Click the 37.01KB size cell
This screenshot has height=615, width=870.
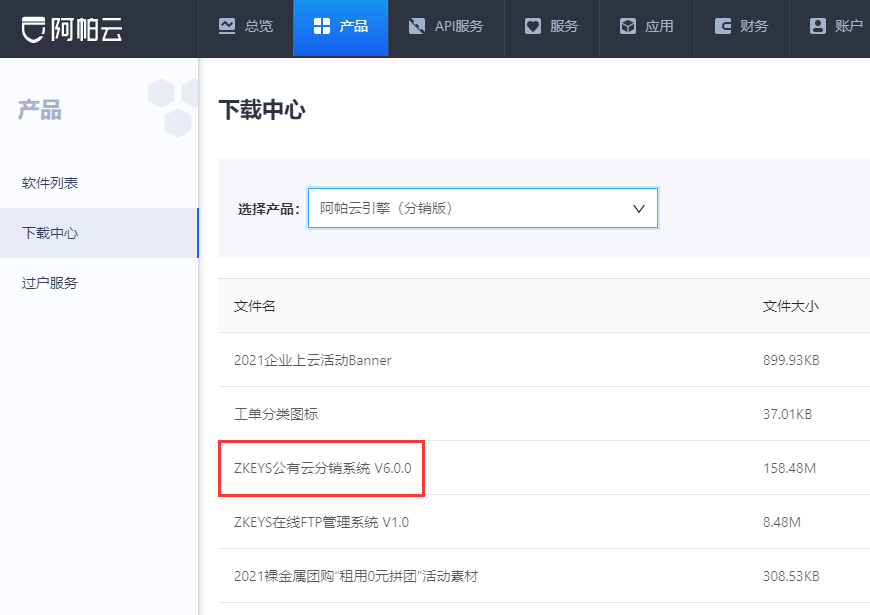(787, 414)
